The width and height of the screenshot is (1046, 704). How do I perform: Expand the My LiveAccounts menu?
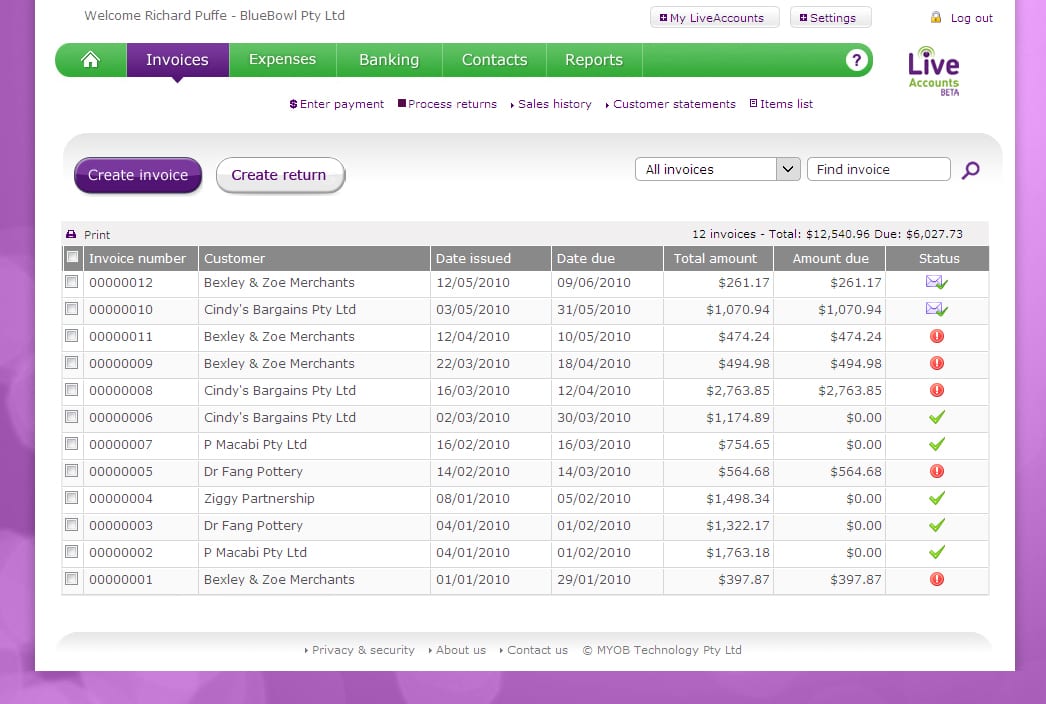[714, 18]
